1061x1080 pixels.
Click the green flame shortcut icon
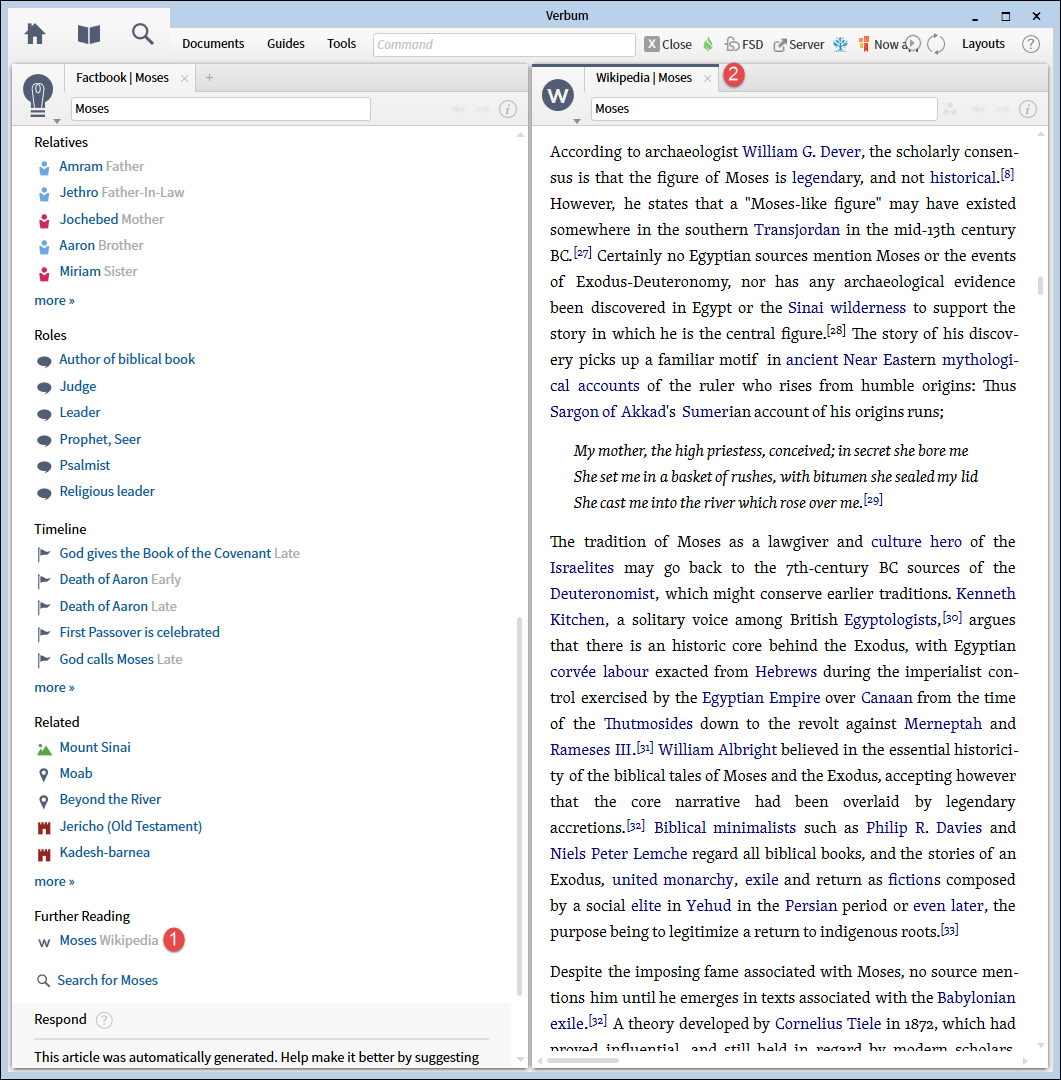tap(708, 44)
